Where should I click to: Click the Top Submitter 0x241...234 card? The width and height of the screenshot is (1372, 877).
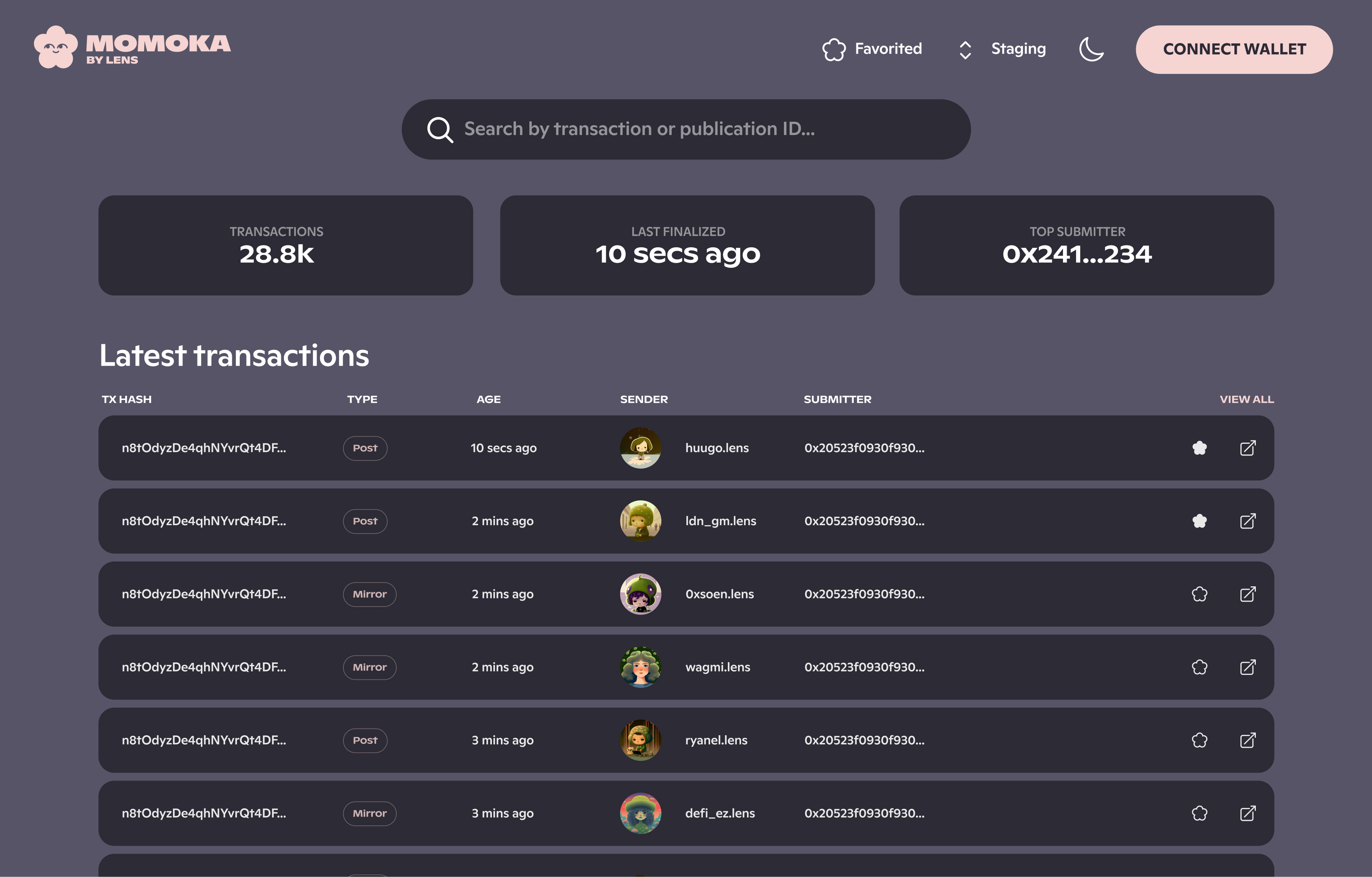click(x=1086, y=245)
